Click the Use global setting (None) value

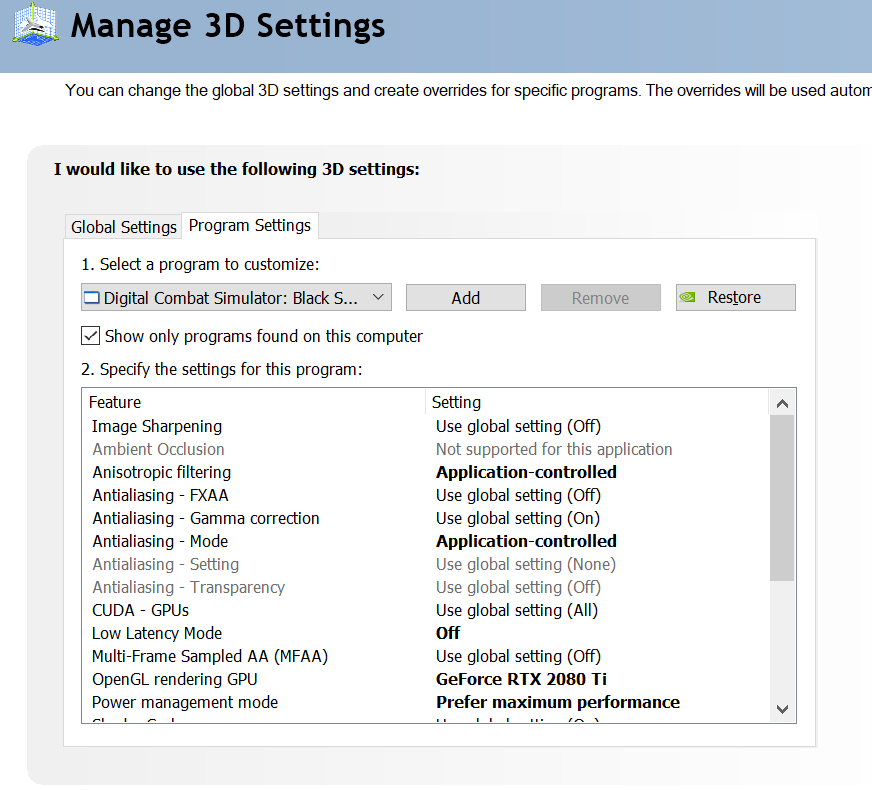tap(526, 564)
